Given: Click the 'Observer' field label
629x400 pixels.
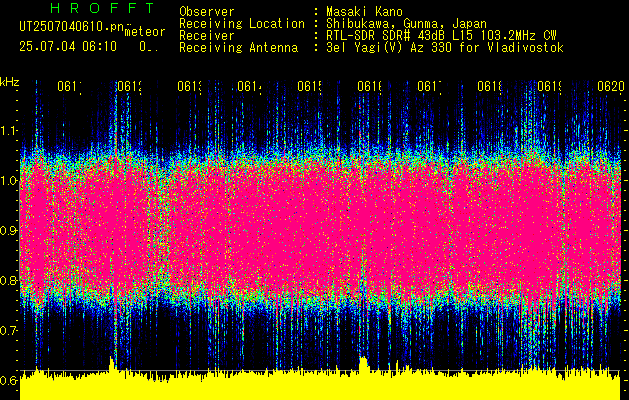Looking at the screenshot, I should 207,11.
